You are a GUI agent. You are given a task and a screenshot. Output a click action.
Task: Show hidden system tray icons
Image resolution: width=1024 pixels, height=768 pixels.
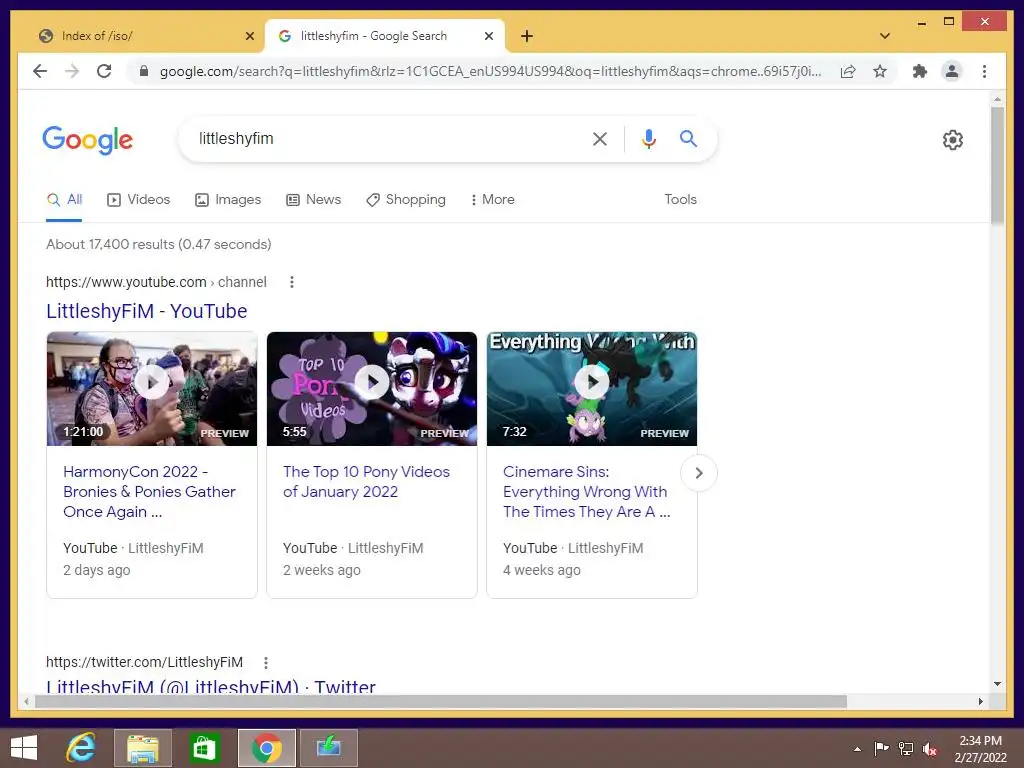pos(857,749)
